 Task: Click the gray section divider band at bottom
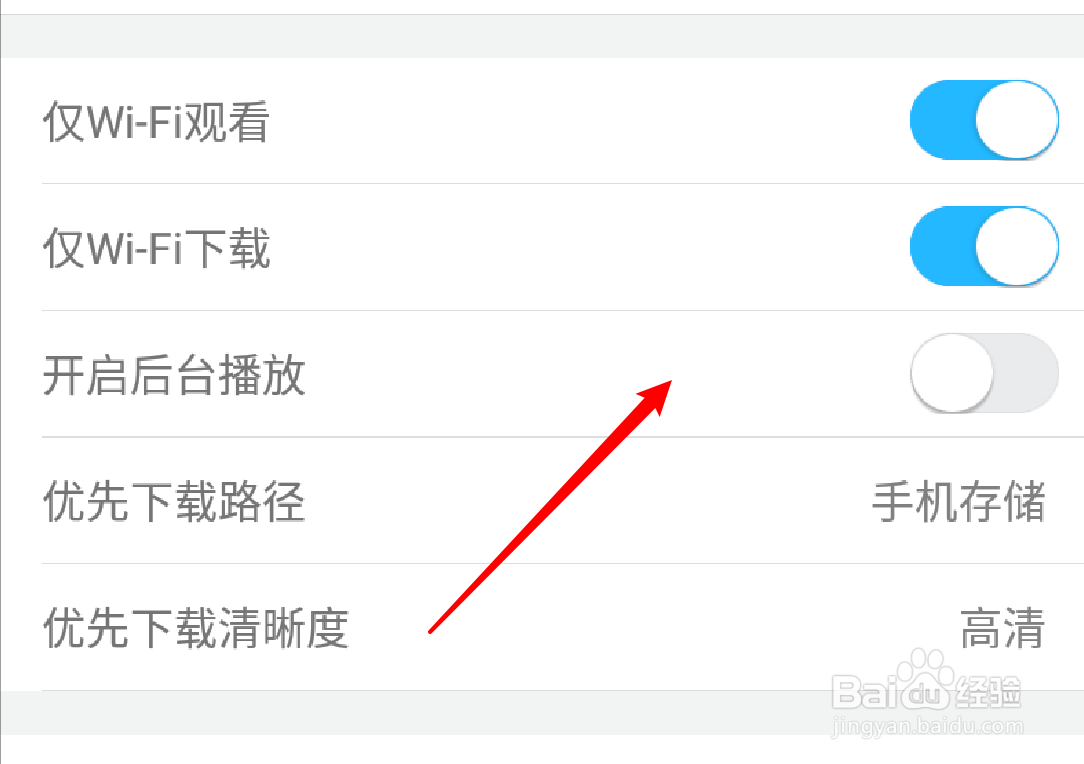coord(542,712)
